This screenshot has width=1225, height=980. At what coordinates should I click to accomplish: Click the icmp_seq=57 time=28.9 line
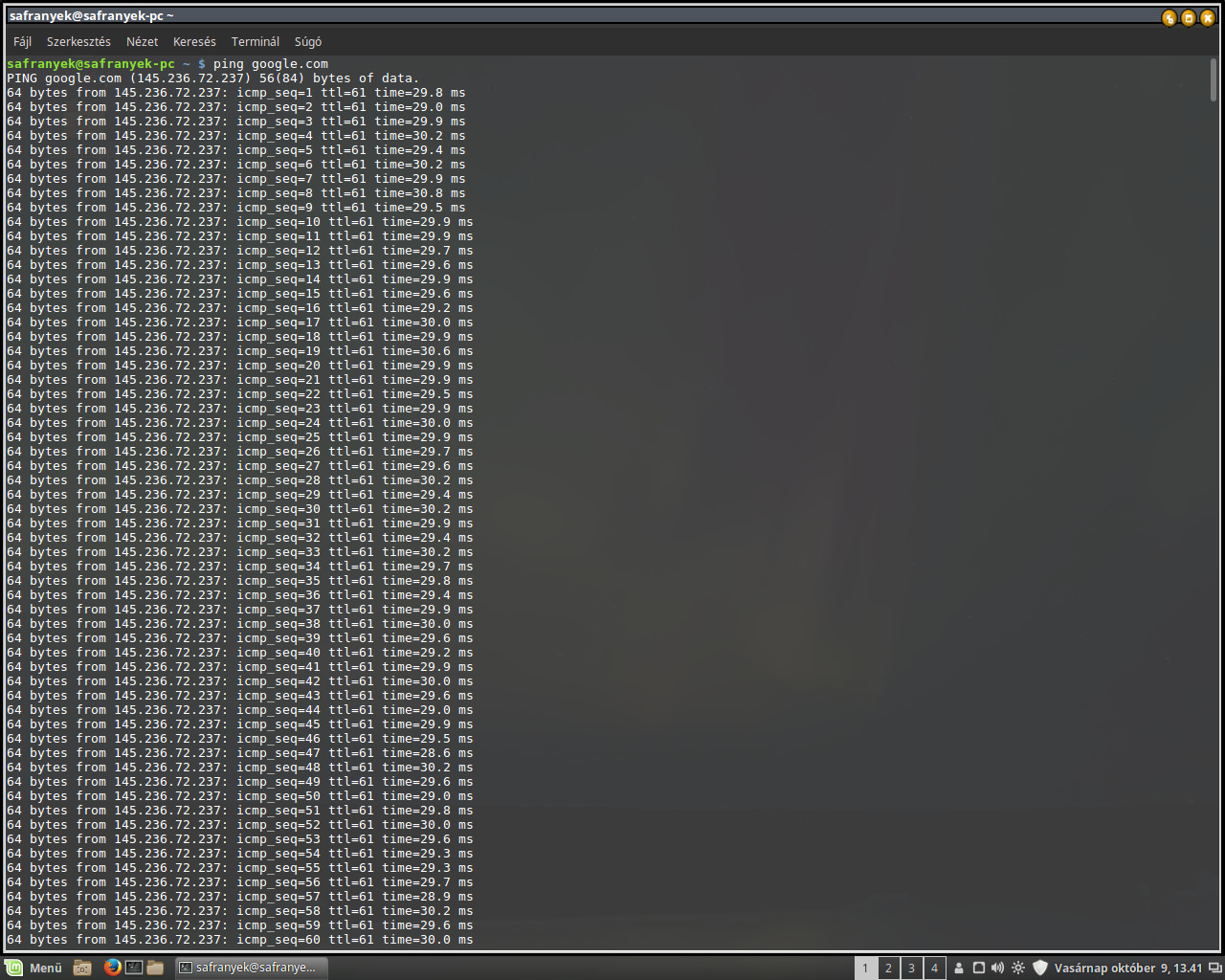click(x=240, y=897)
